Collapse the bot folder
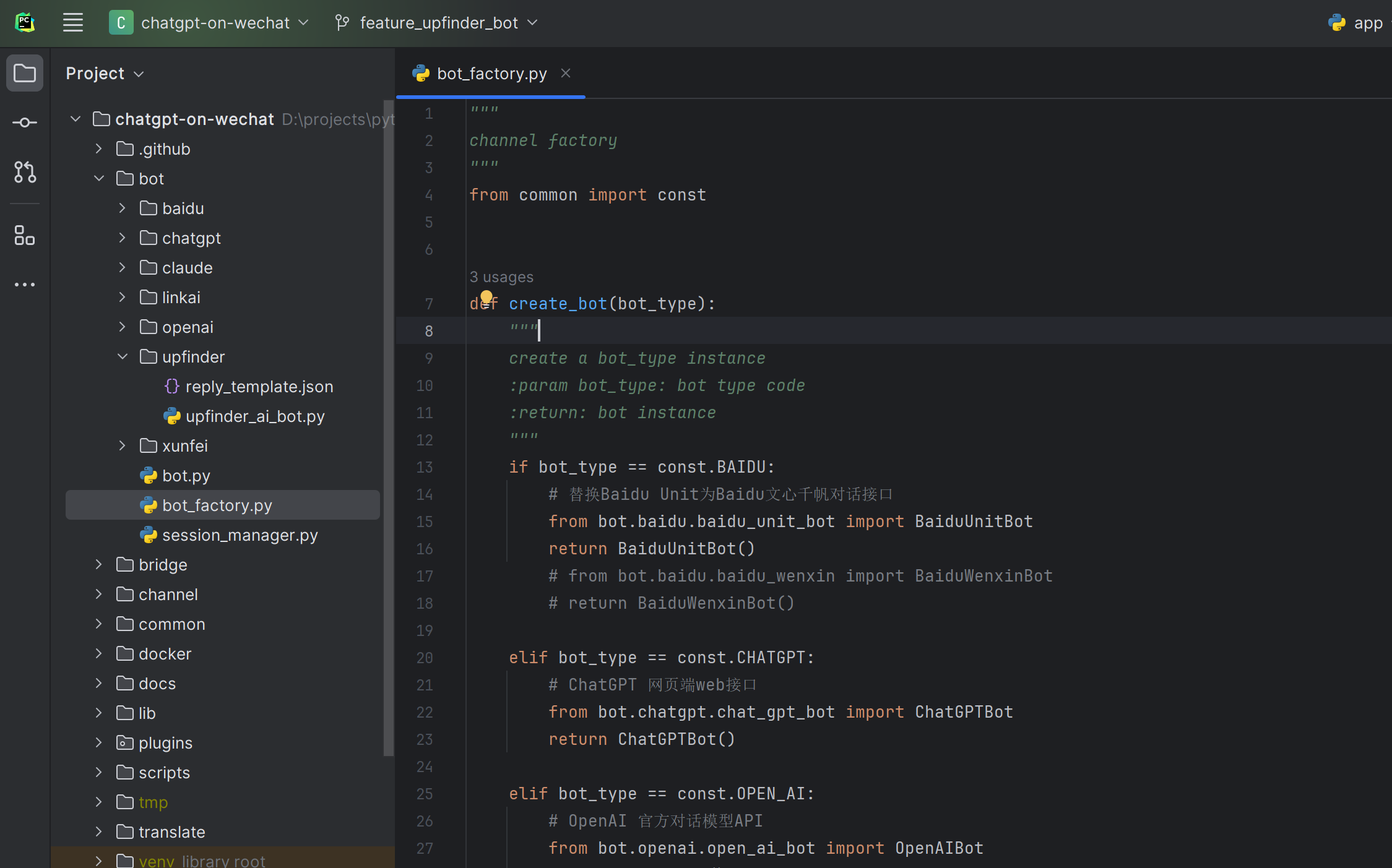 (99, 178)
